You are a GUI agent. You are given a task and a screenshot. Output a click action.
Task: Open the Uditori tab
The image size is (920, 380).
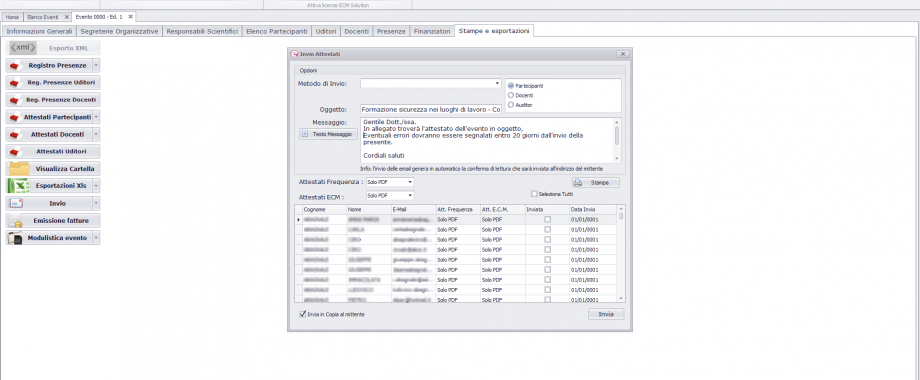tap(326, 31)
